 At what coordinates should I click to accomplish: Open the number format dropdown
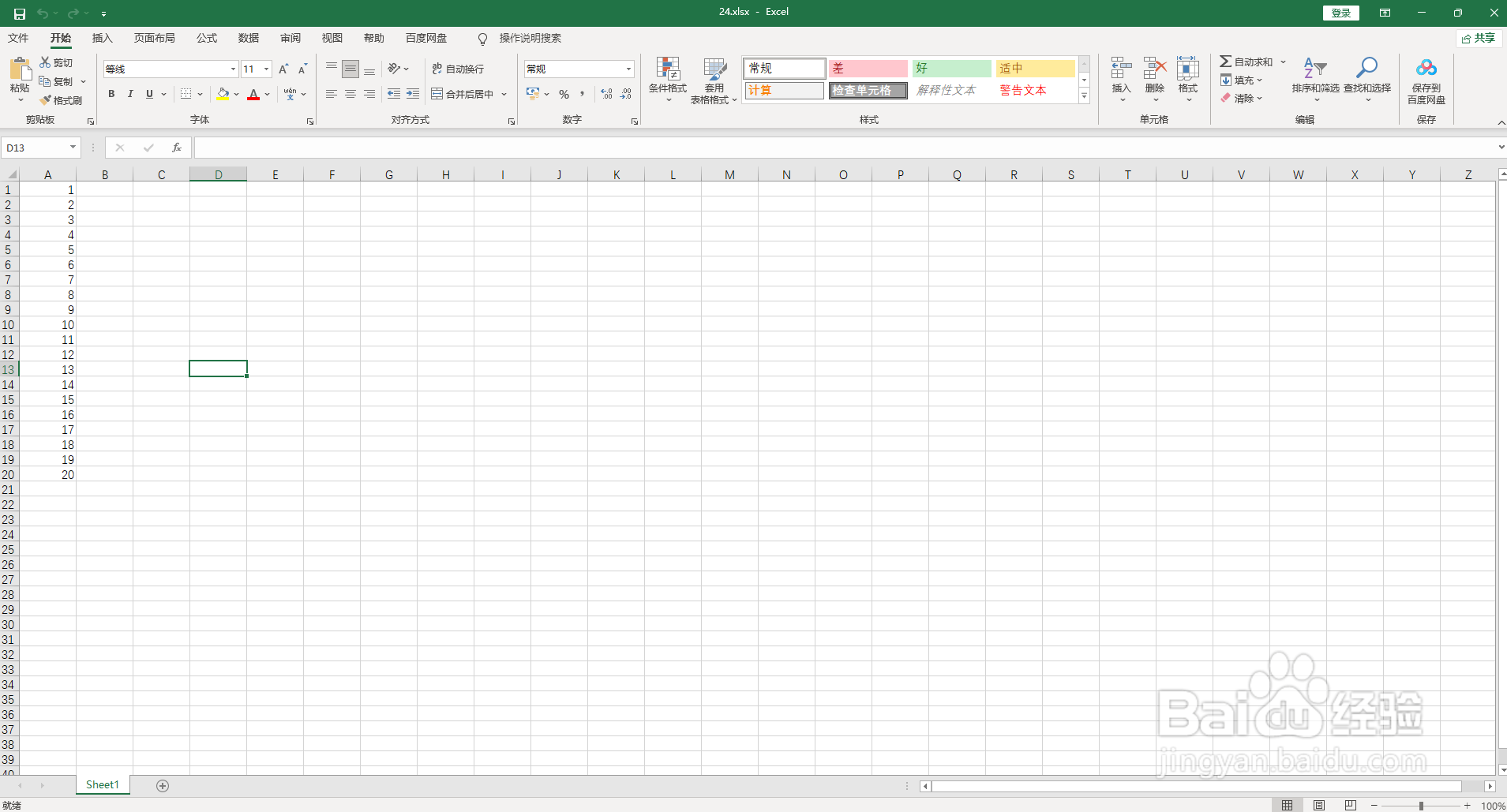click(628, 69)
